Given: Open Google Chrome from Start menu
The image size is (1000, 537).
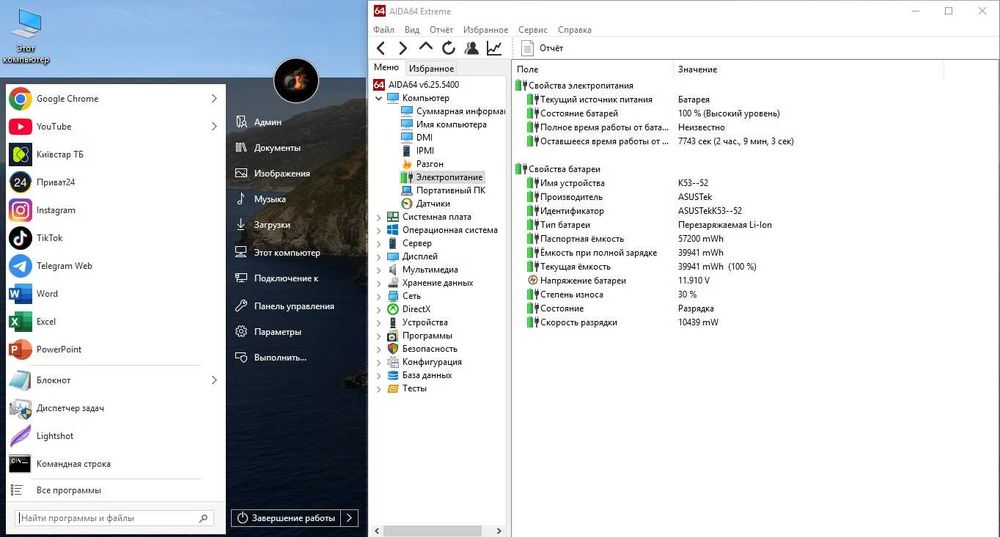Looking at the screenshot, I should click(x=115, y=99).
